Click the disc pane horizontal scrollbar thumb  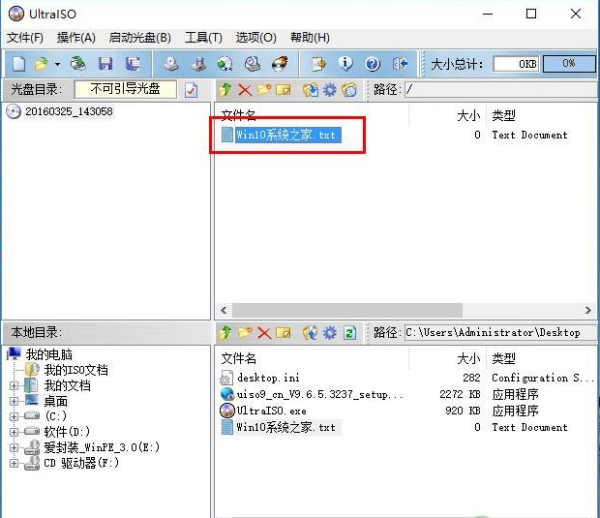pyautogui.click(x=347, y=310)
